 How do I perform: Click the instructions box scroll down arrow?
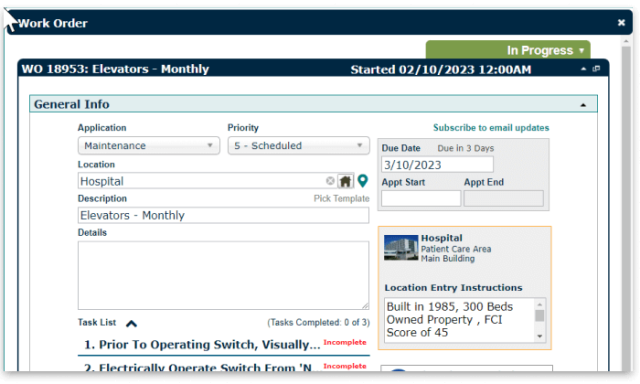[x=540, y=336]
